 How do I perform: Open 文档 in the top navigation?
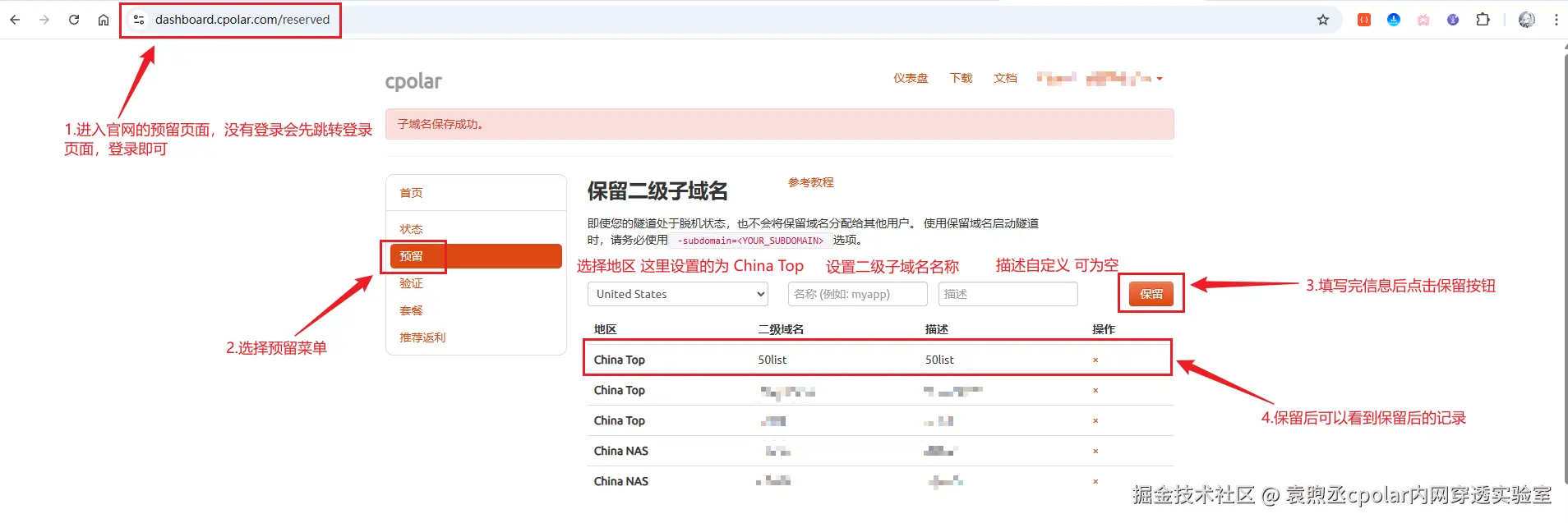(x=1005, y=79)
